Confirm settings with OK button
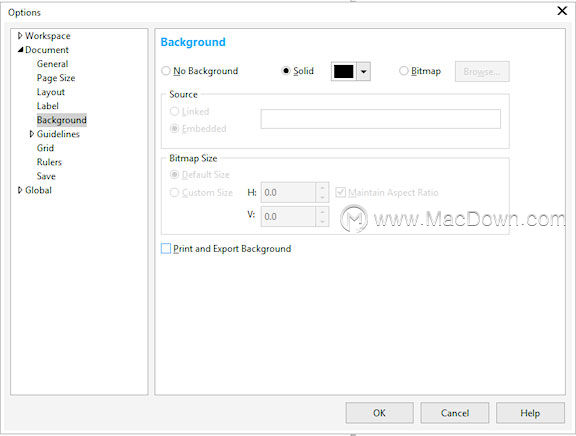Screen dimensions: 576x436 click(379, 413)
